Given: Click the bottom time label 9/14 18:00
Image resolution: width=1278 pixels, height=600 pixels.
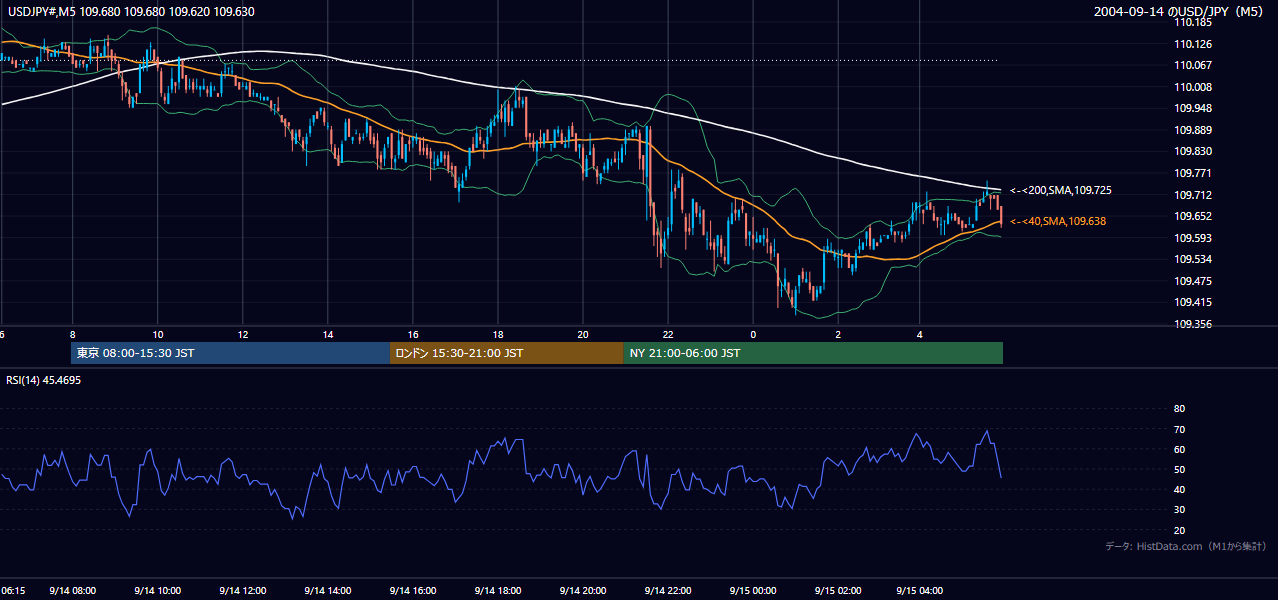Looking at the screenshot, I should click(x=498, y=591).
